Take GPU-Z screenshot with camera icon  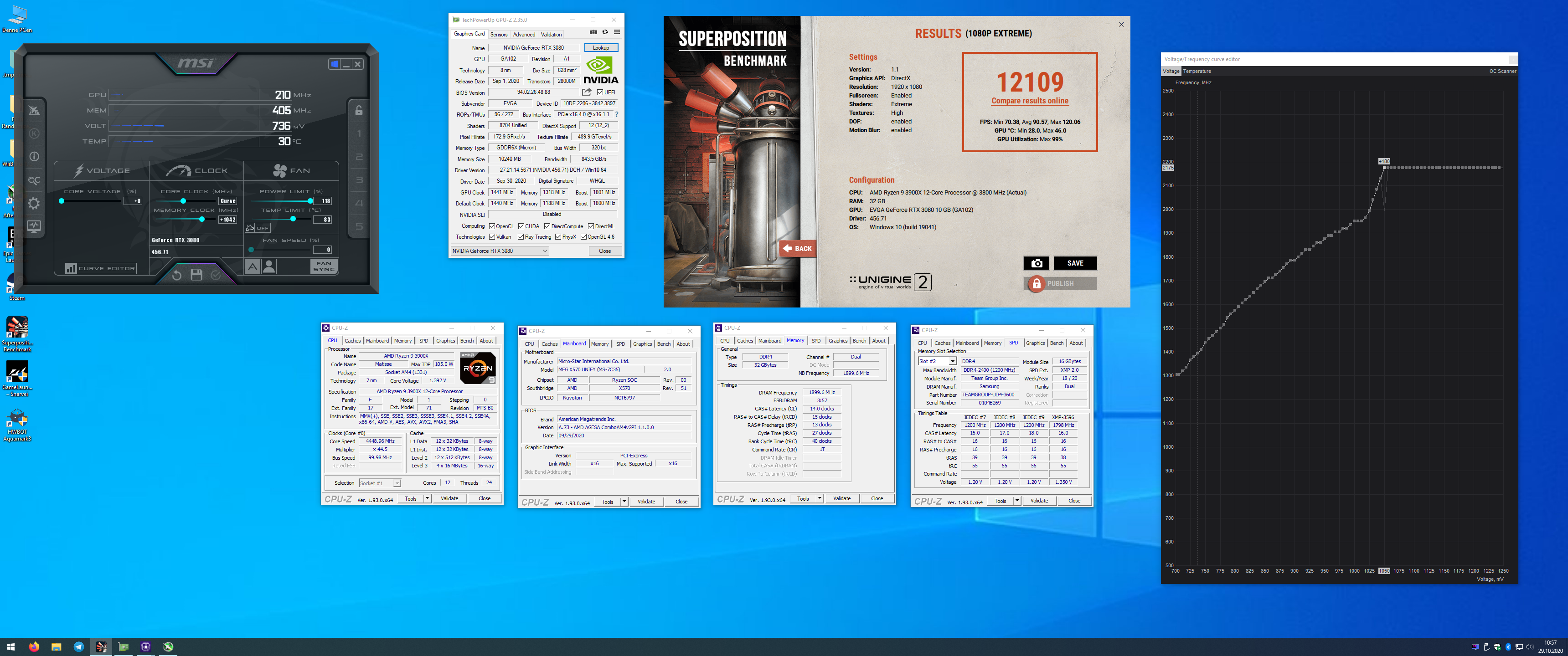[593, 32]
